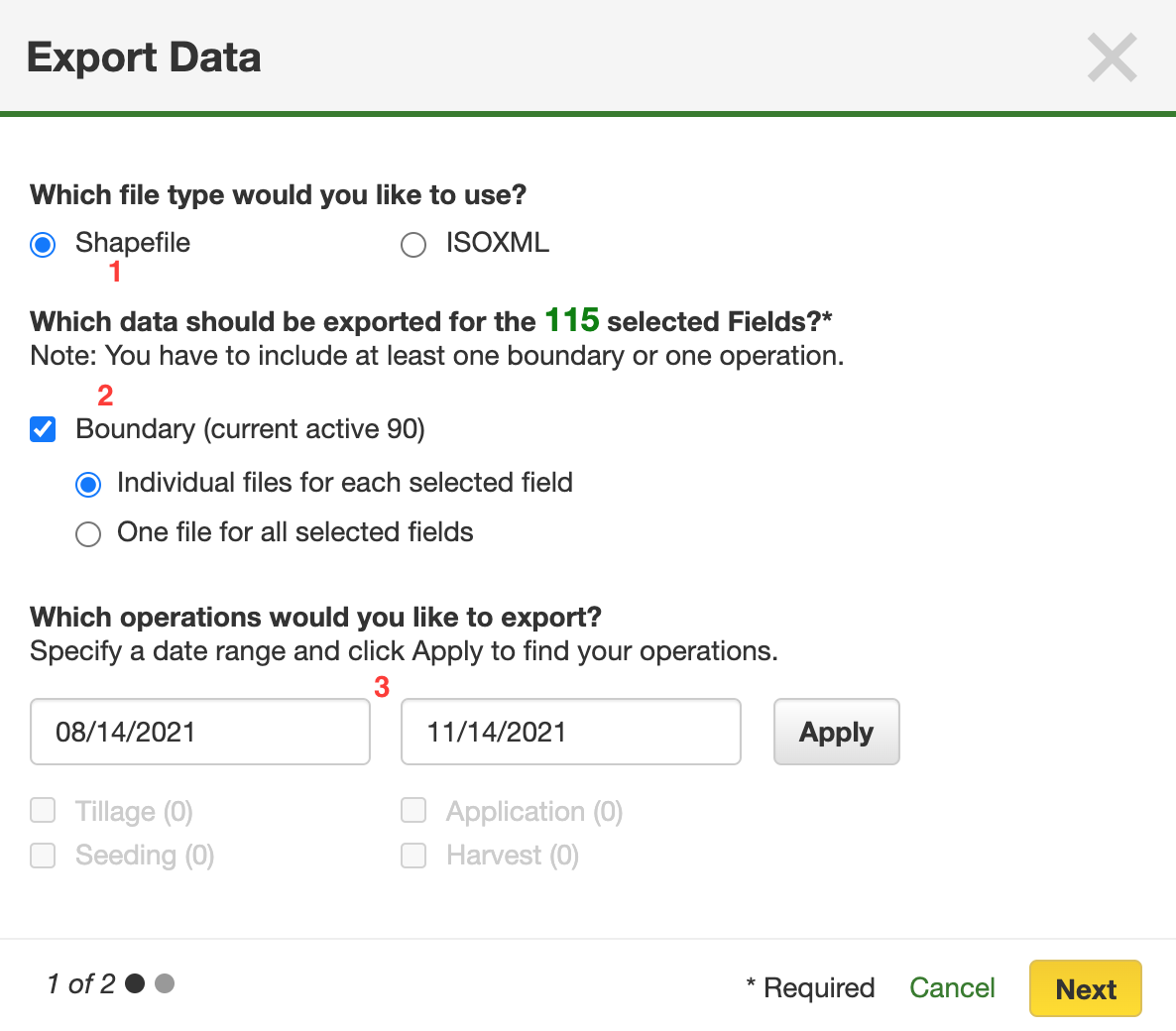Proceed with the Next button
The width and height of the screenshot is (1176, 1031).
click(1085, 988)
